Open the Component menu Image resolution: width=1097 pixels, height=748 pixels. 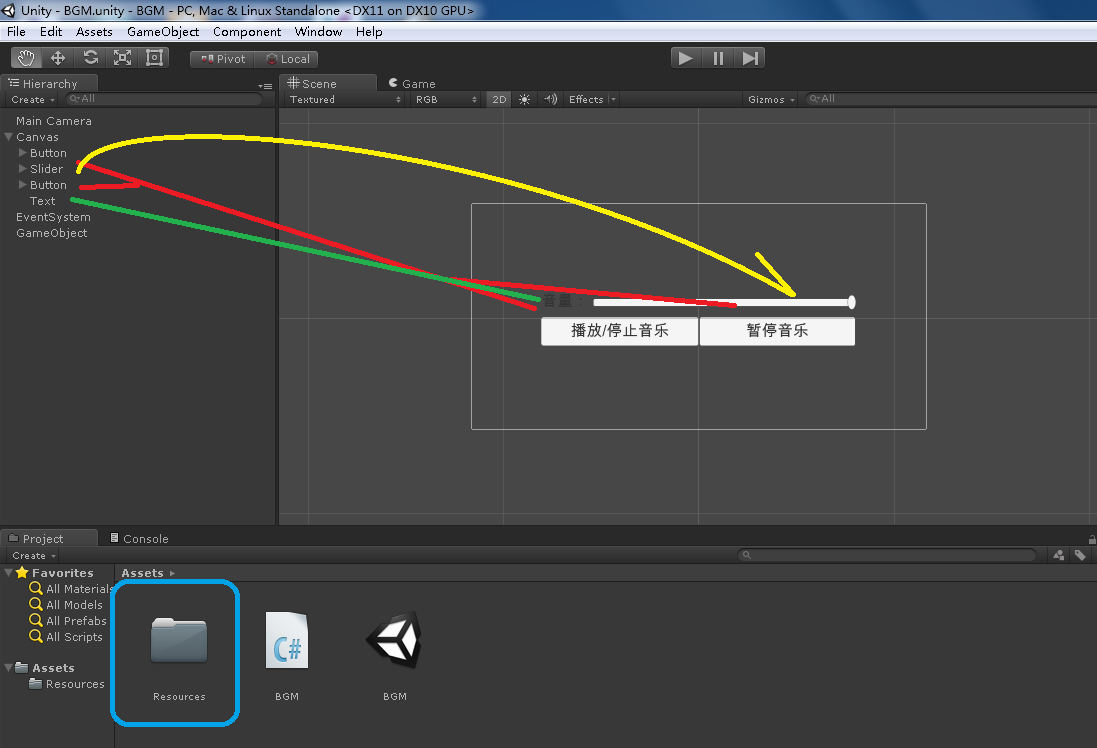click(247, 31)
